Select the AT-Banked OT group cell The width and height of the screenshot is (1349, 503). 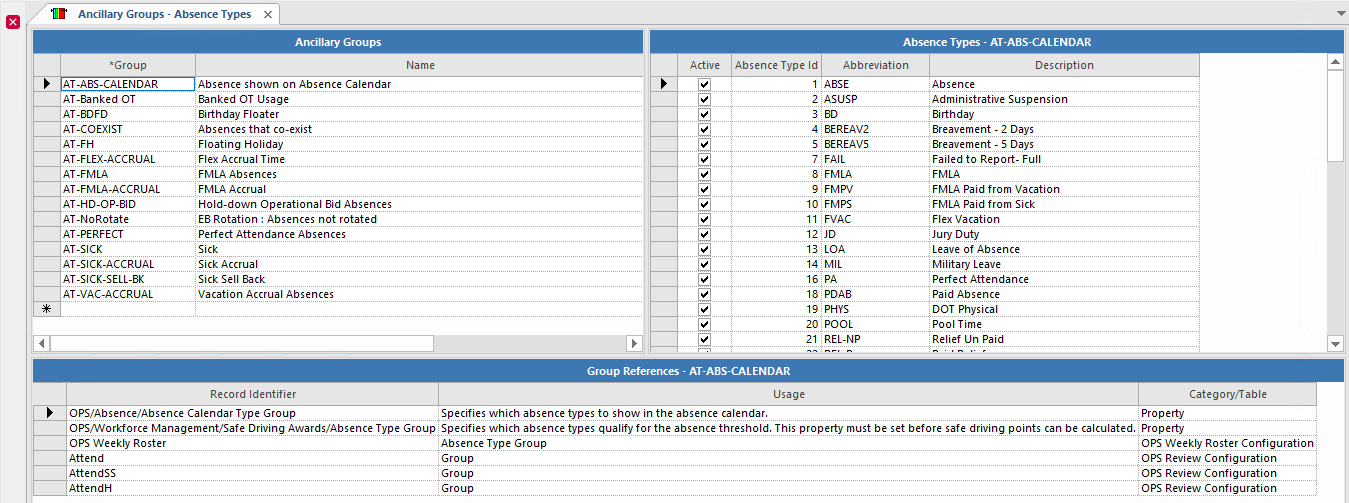(x=128, y=99)
